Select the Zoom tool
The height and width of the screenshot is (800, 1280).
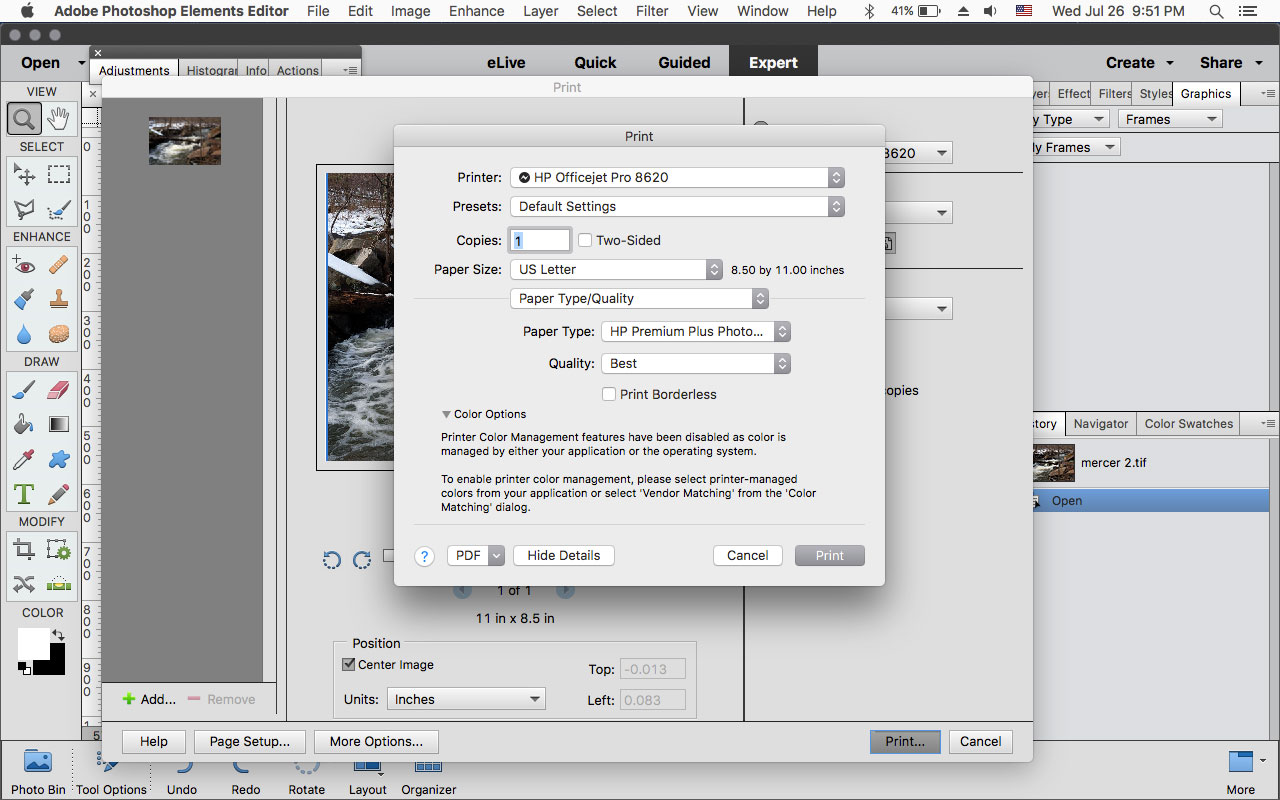pos(24,119)
